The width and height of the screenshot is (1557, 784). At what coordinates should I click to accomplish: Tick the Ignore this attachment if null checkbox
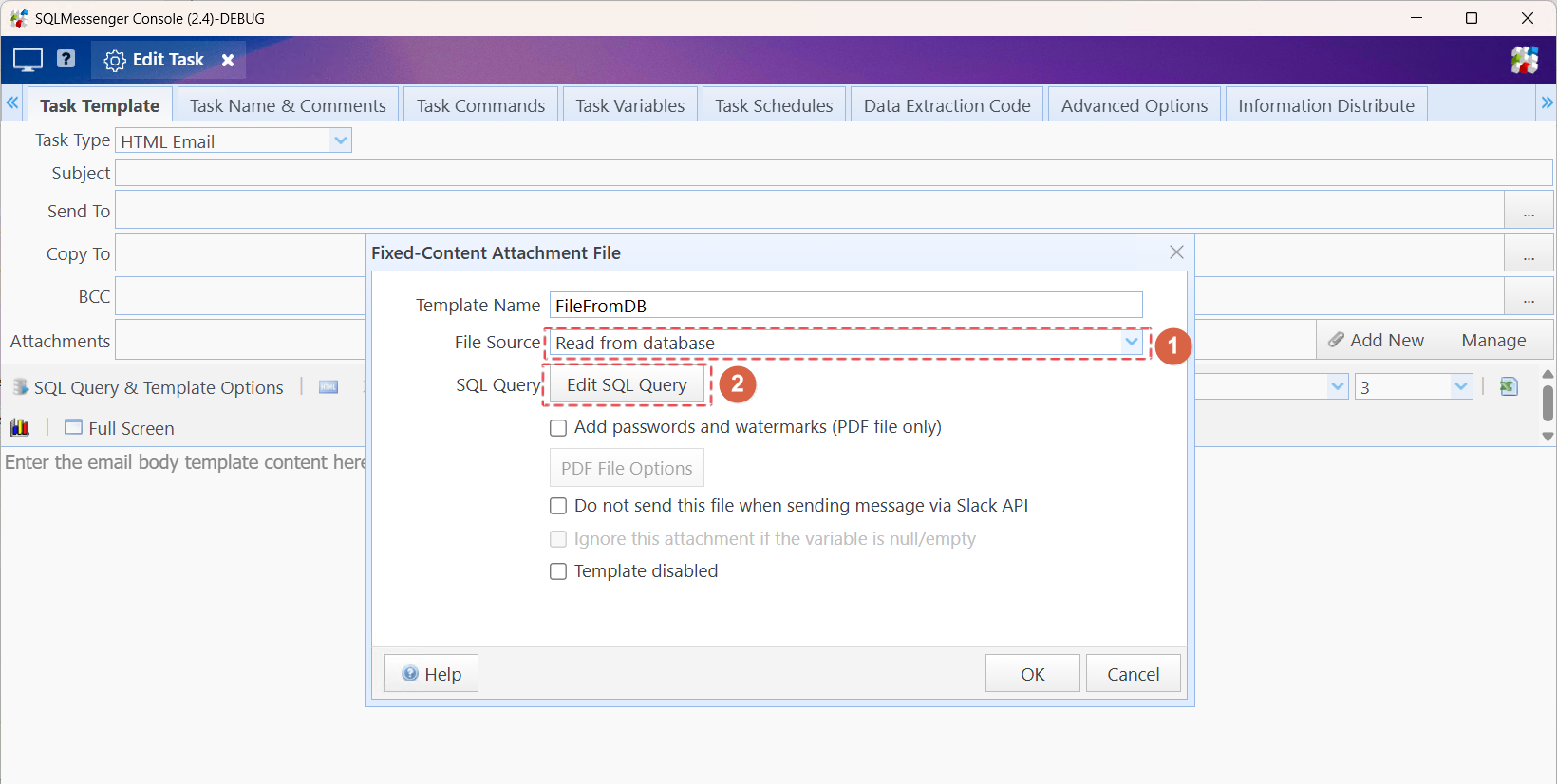558,539
